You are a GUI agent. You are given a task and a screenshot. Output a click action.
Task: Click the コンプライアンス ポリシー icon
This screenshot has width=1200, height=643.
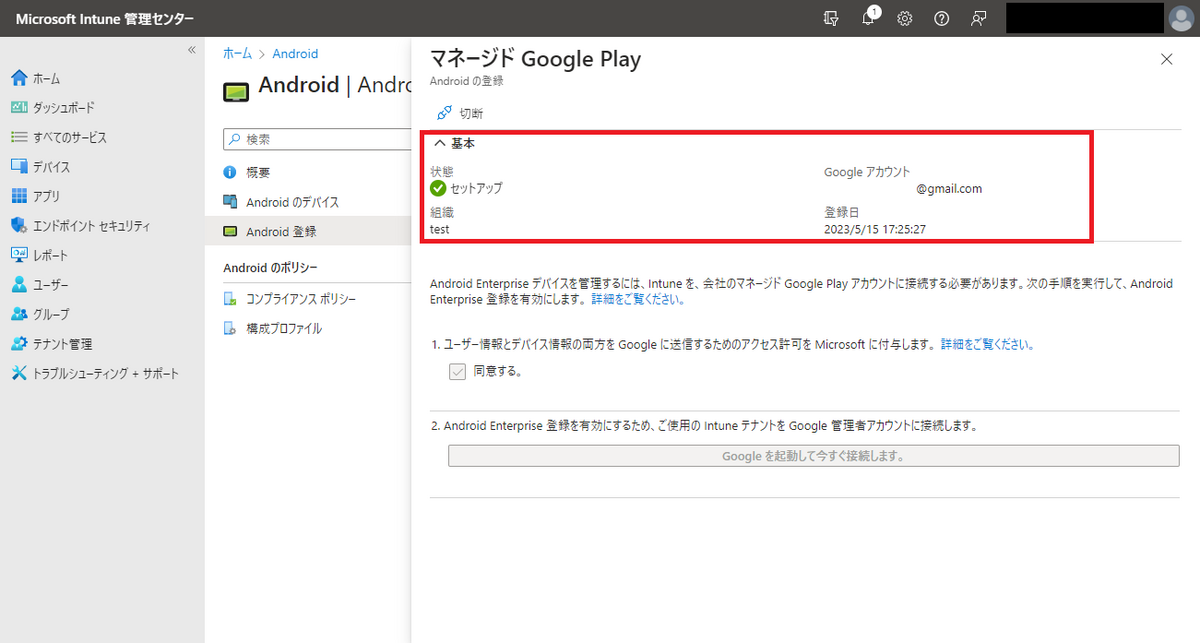(x=230, y=299)
